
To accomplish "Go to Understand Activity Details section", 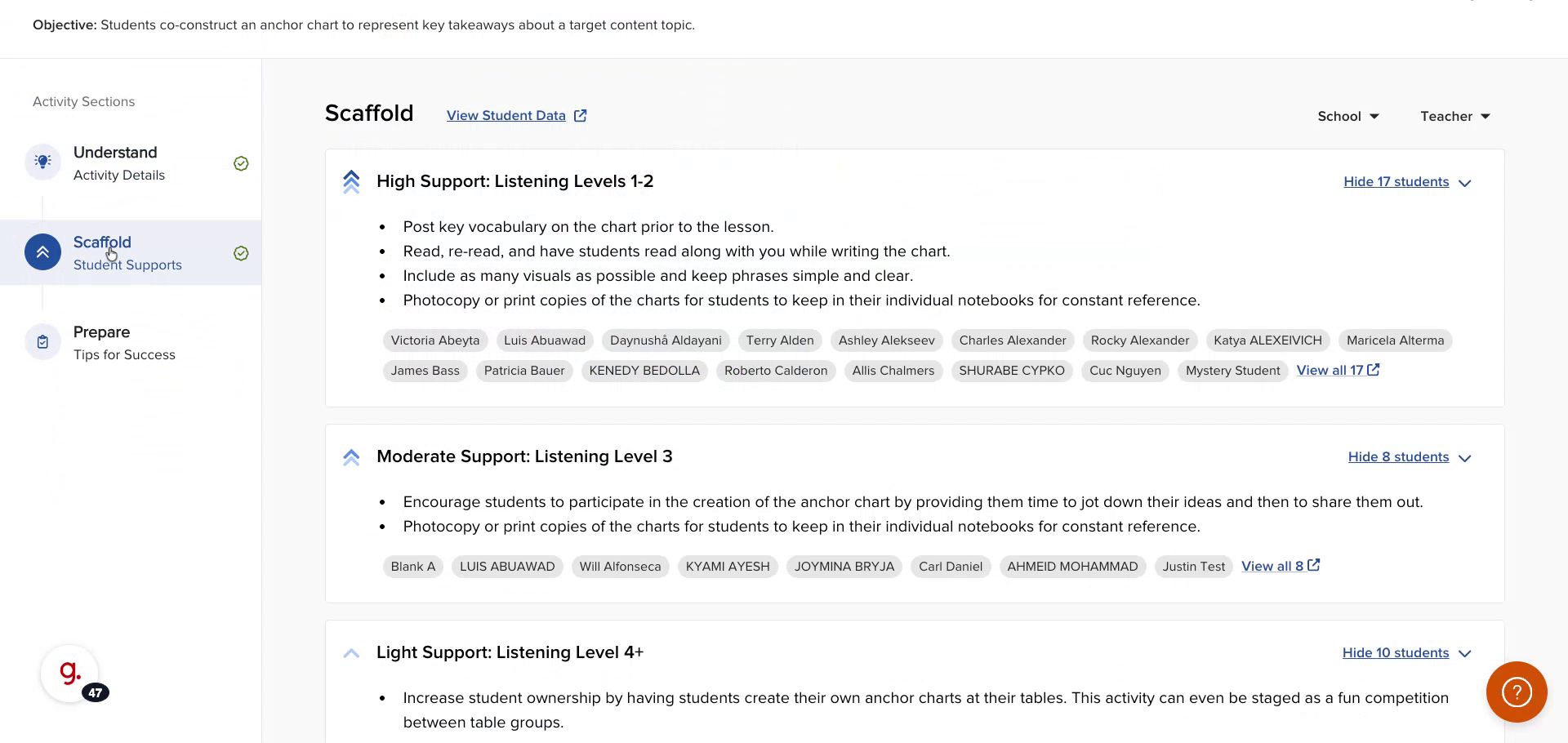I will click(119, 162).
